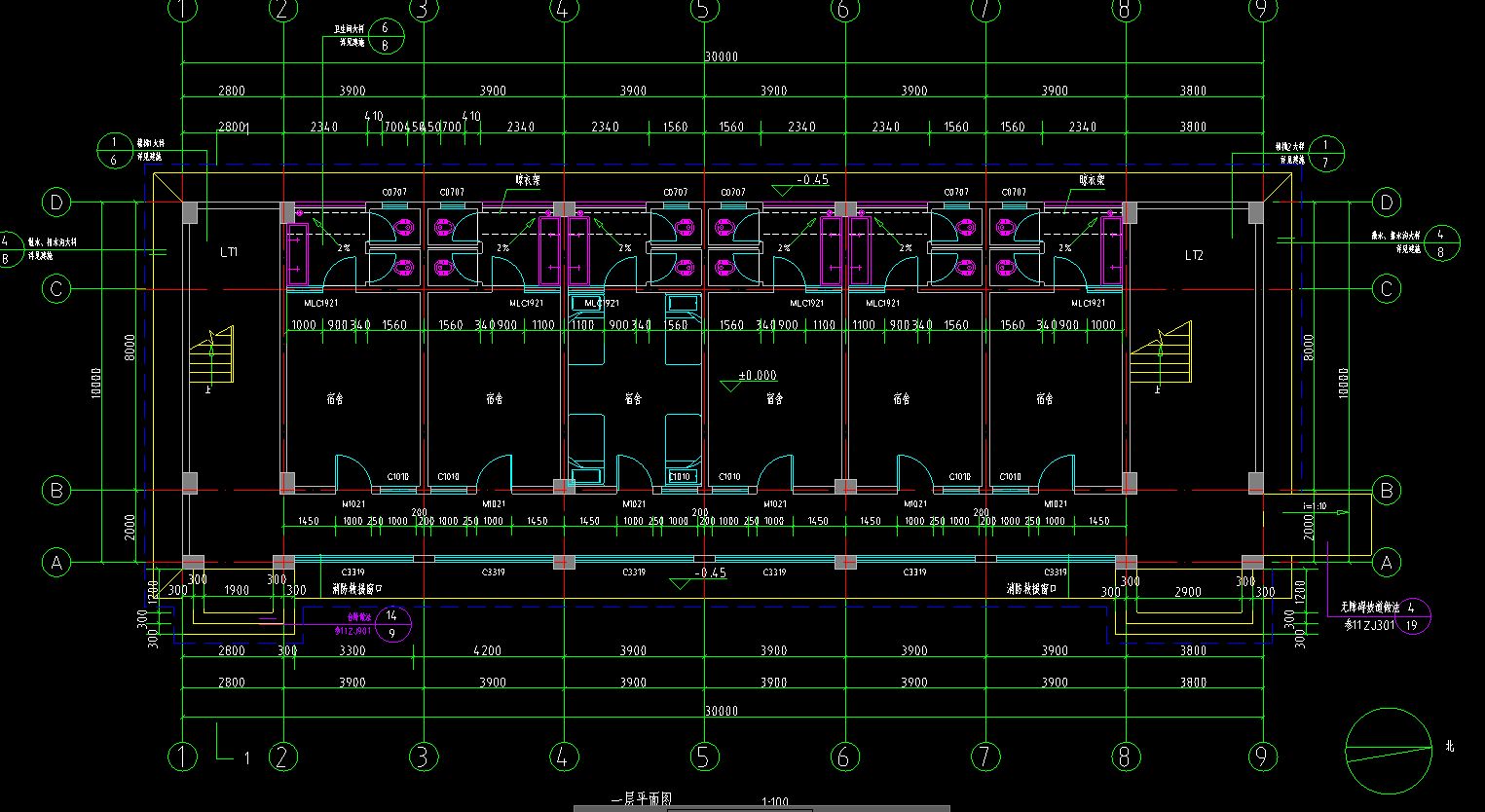This screenshot has height=812, width=1485.
Task: Select detail callout bubble 6/8 at top
Action: click(385, 36)
